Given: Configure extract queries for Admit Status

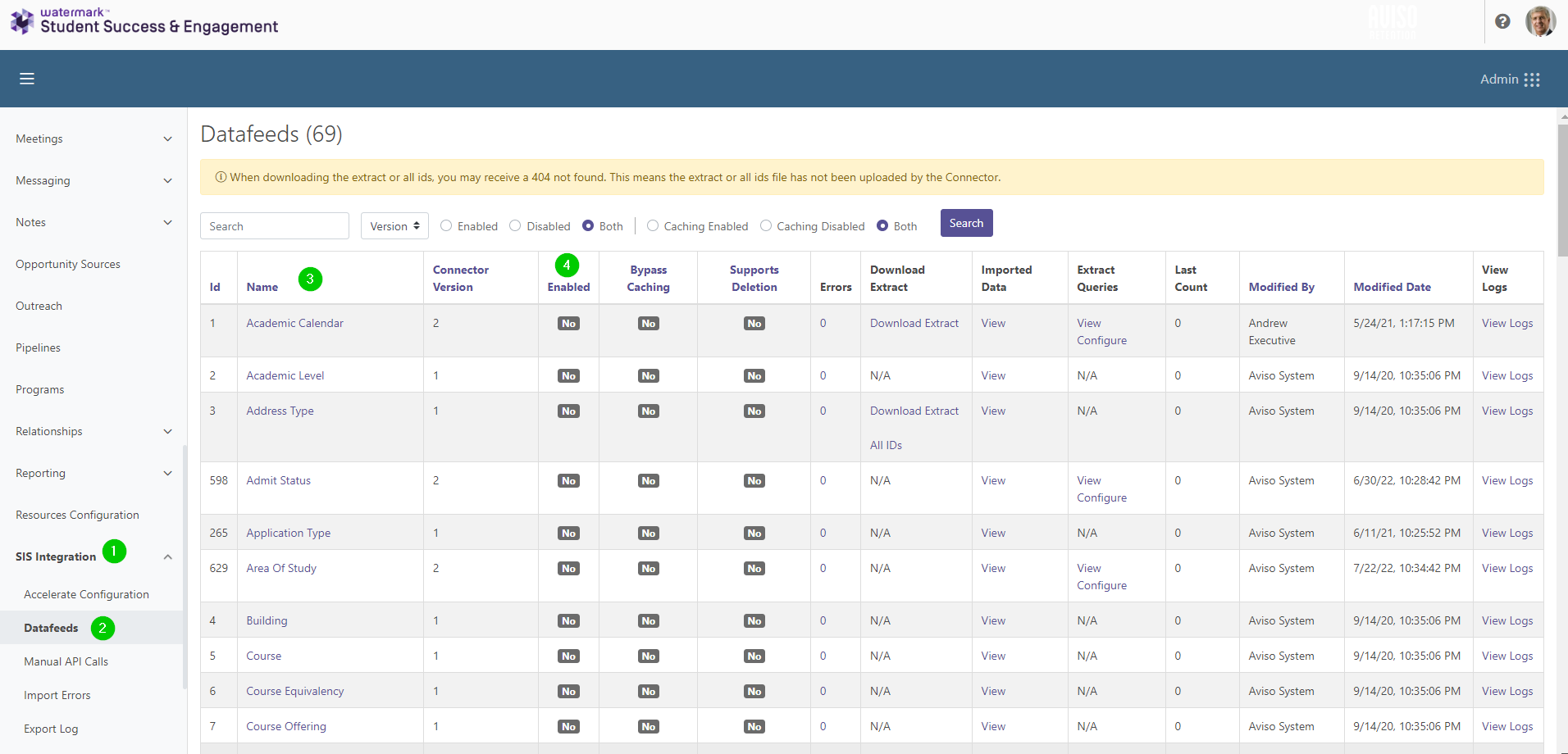Looking at the screenshot, I should (1101, 497).
